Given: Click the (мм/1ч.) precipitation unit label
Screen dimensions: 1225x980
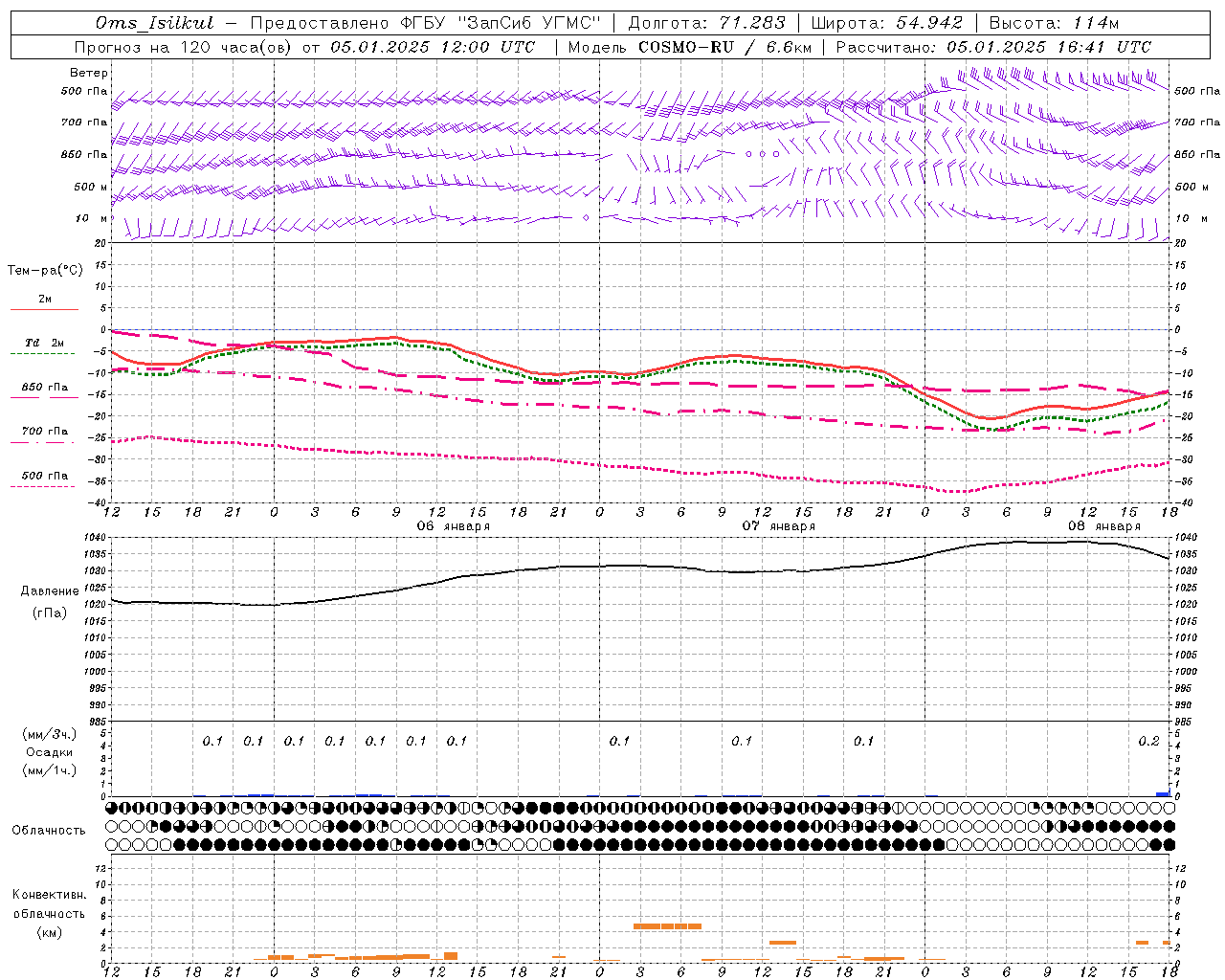Looking at the screenshot, I should coord(50,770).
